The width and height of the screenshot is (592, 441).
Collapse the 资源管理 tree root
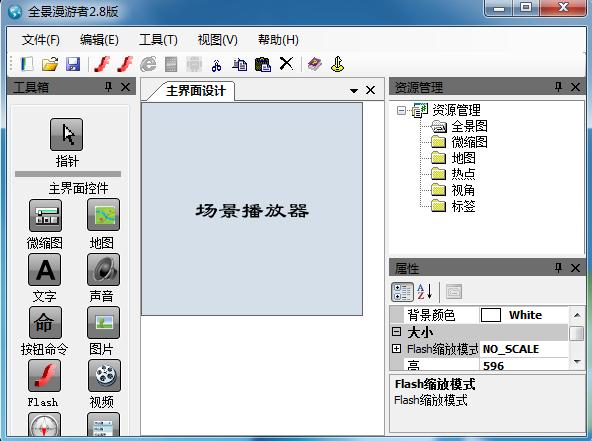pyautogui.click(x=401, y=110)
